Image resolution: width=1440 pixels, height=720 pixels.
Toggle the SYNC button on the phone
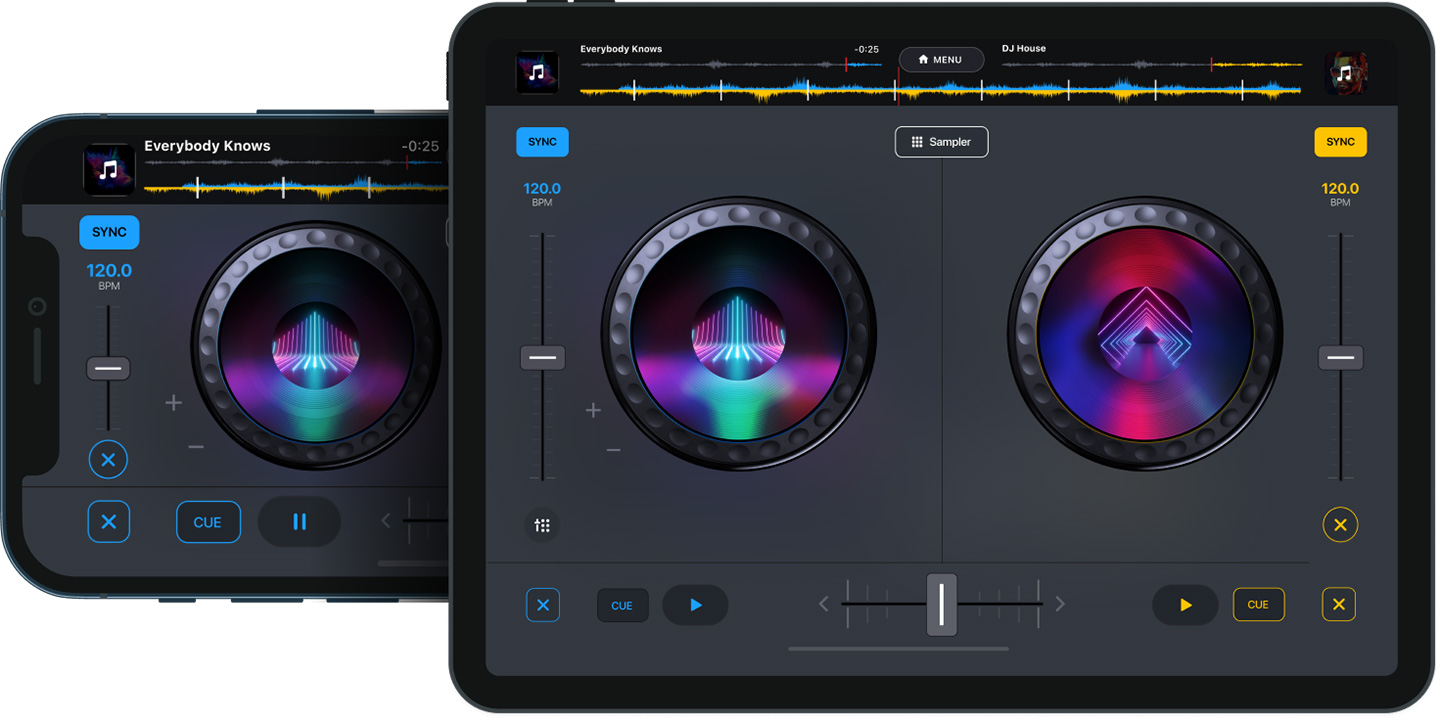pos(109,232)
